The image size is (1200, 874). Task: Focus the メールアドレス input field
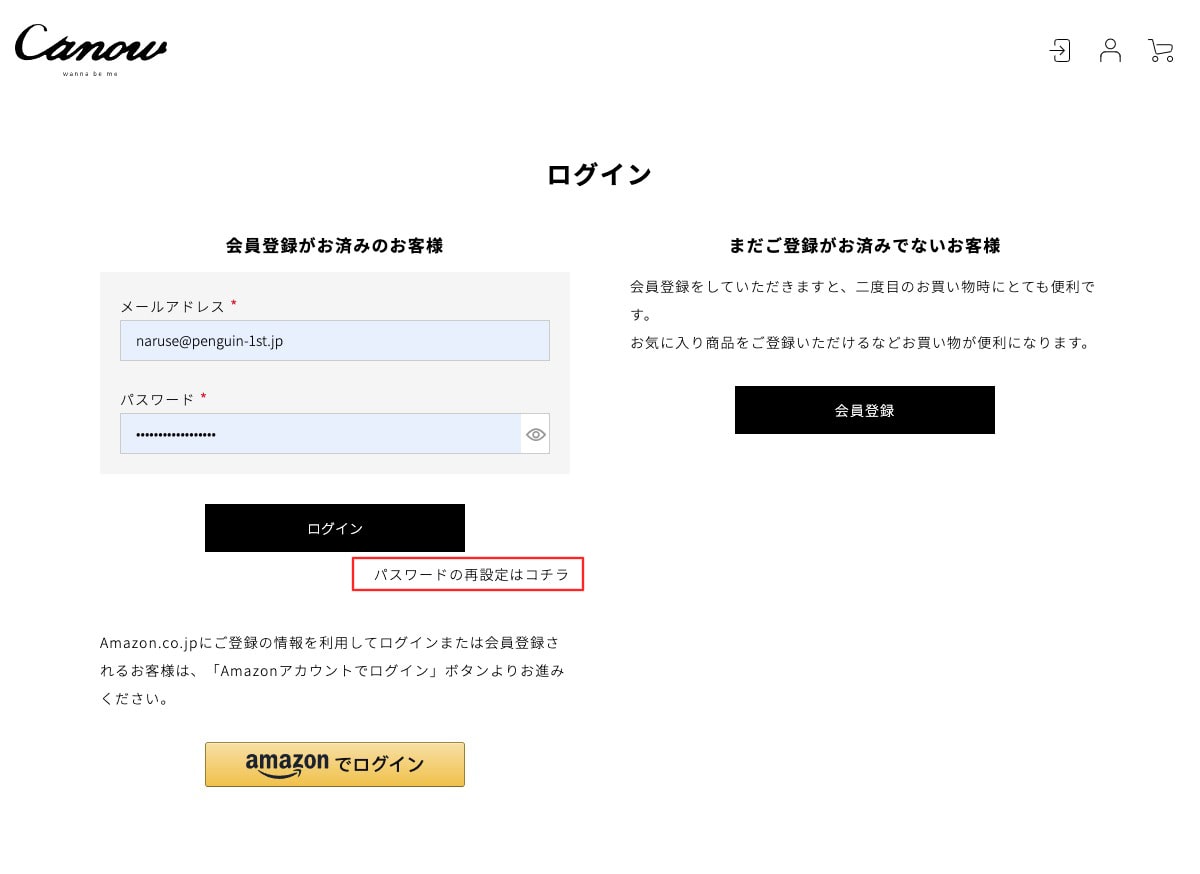(335, 341)
